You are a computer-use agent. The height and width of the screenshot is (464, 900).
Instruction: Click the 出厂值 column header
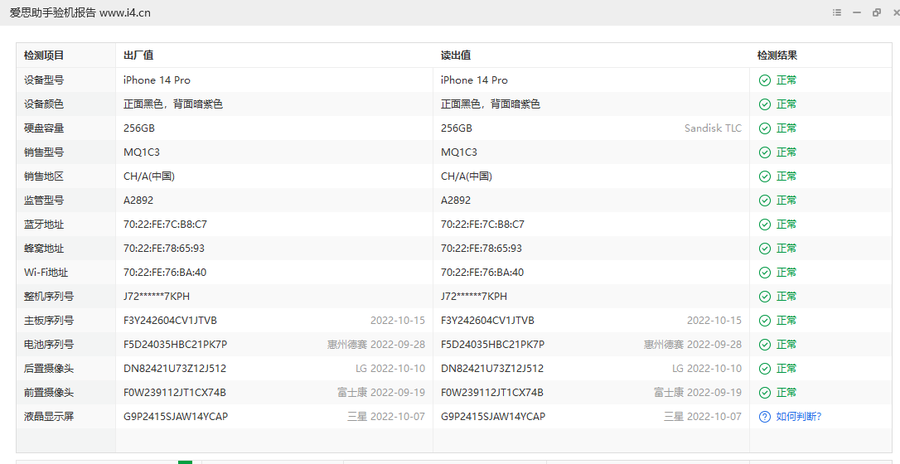coord(138,56)
